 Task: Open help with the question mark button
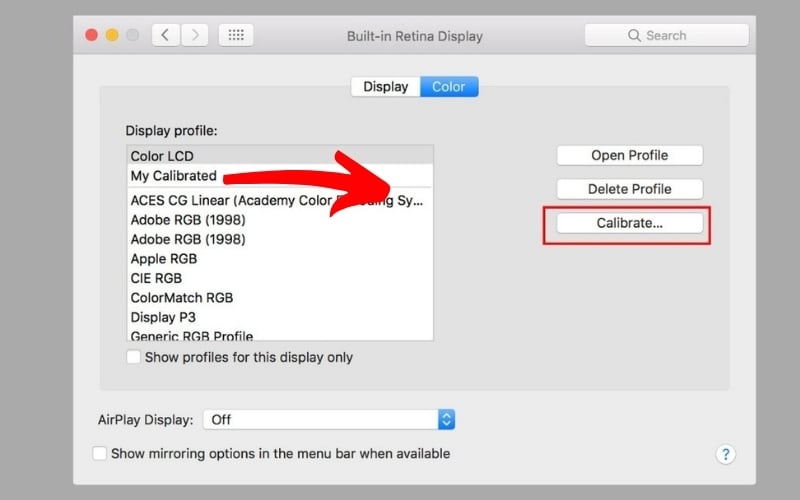coord(726,454)
